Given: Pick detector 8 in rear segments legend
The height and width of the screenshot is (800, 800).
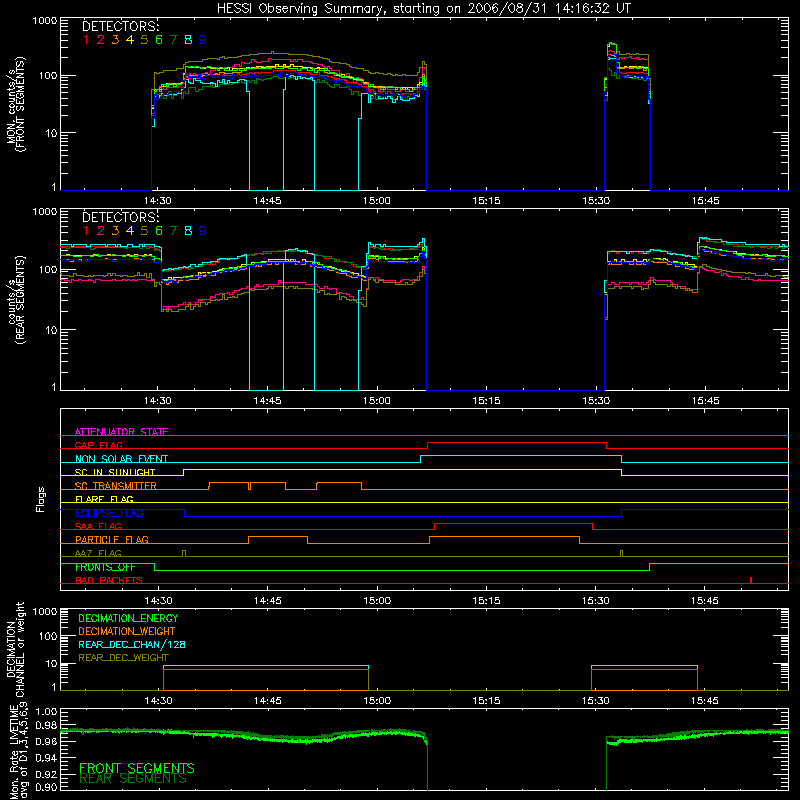Looking at the screenshot, I should coord(188,231).
